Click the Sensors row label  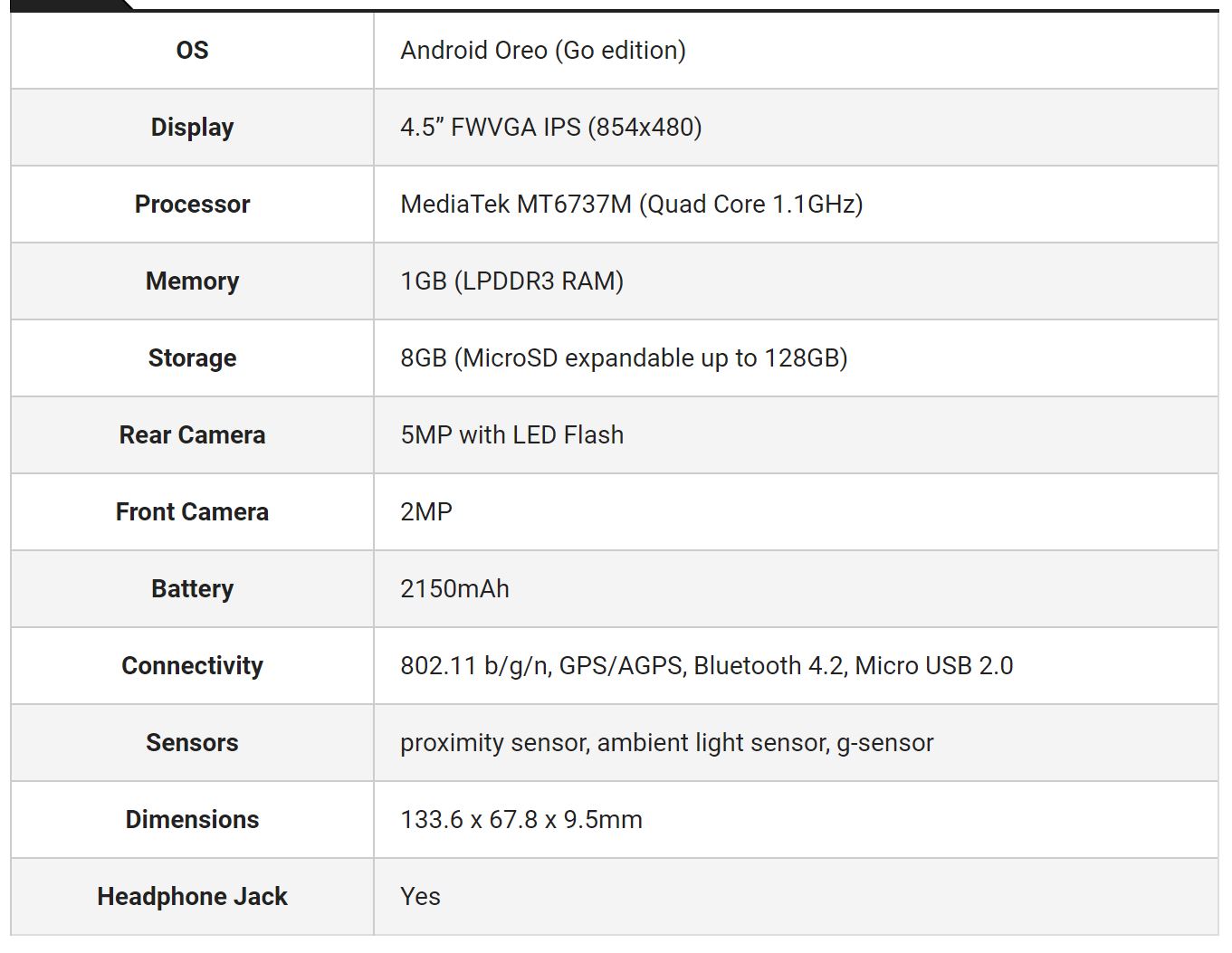[x=192, y=742]
